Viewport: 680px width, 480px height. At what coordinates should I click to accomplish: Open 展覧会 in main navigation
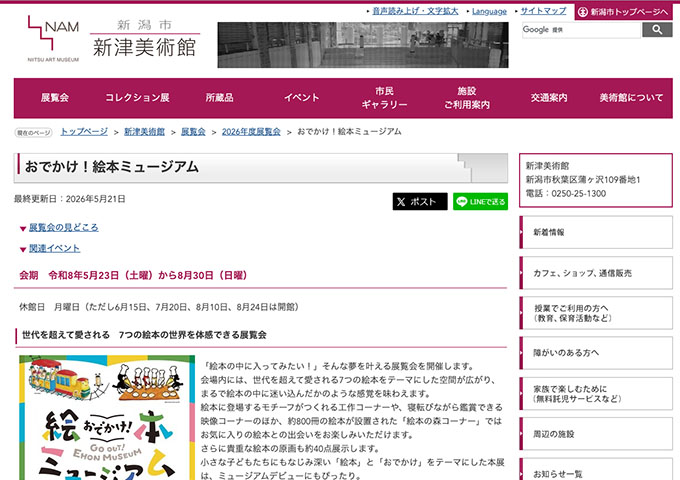[x=55, y=98]
